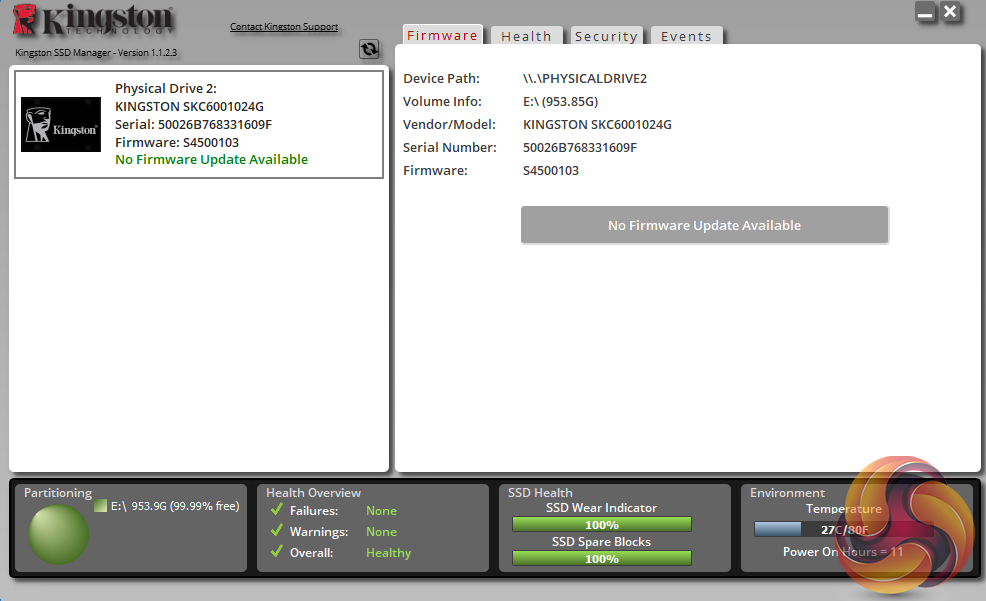Click the No Firmware Update Available button
This screenshot has height=601, width=986.
tap(704, 225)
